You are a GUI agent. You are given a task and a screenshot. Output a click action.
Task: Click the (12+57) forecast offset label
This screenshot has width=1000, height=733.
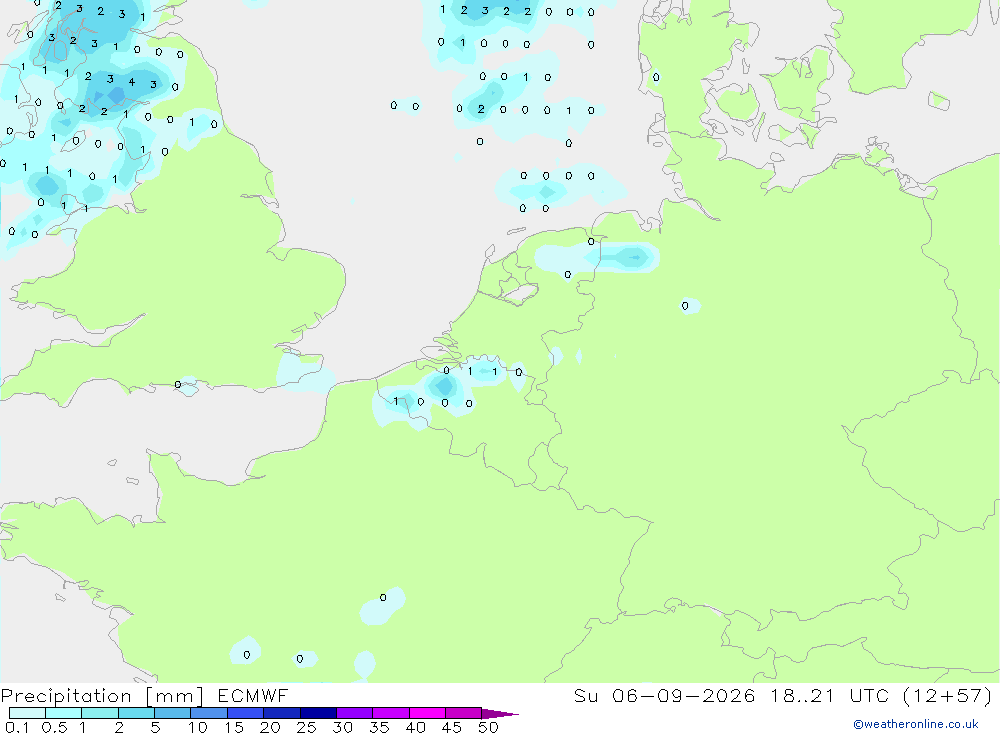[x=947, y=695]
